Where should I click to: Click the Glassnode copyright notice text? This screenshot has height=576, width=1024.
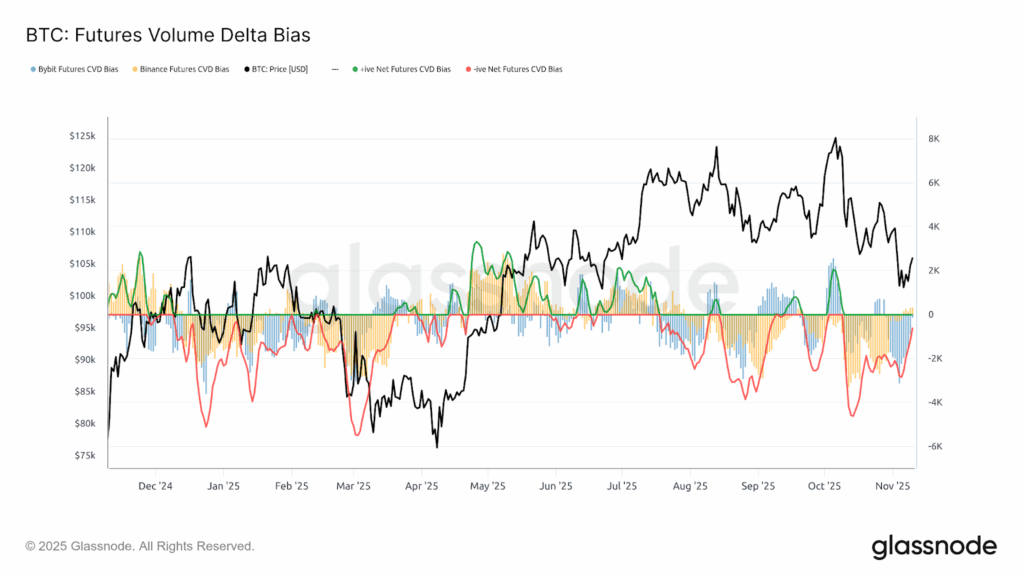140,546
